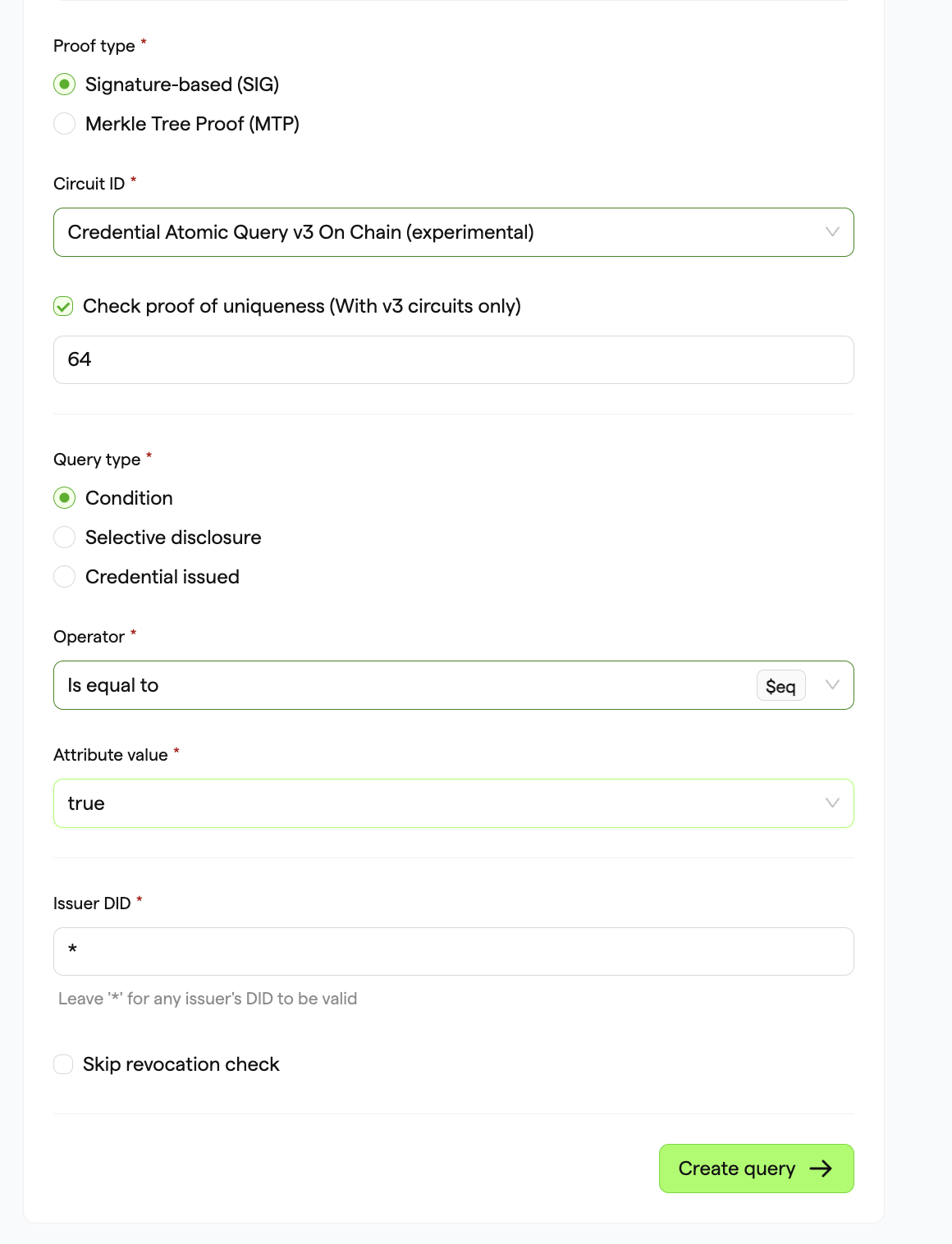Select Merkle Tree Proof (MTP) option
The width and height of the screenshot is (952, 1244).
[x=65, y=124]
